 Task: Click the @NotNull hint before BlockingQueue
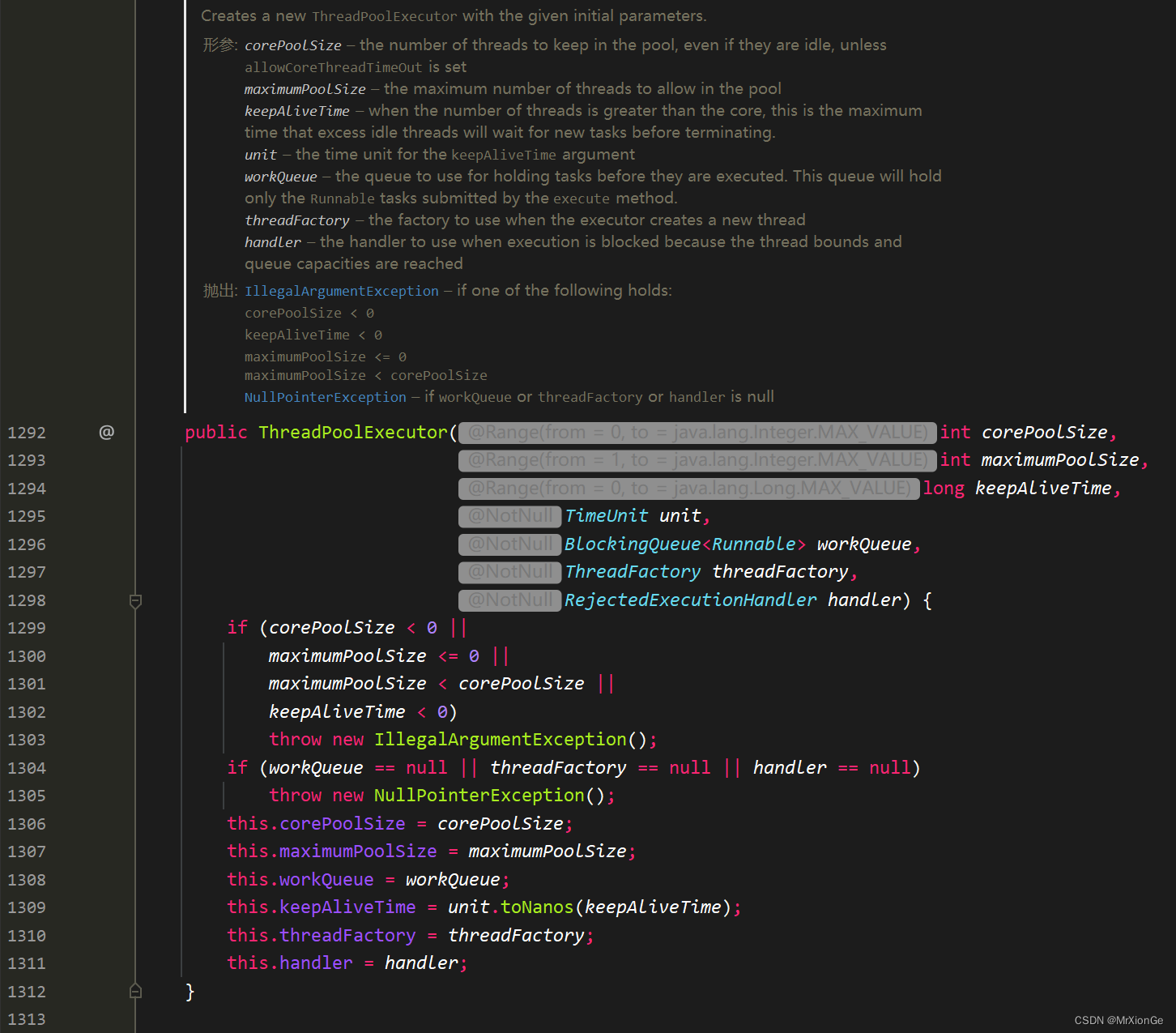(x=509, y=544)
